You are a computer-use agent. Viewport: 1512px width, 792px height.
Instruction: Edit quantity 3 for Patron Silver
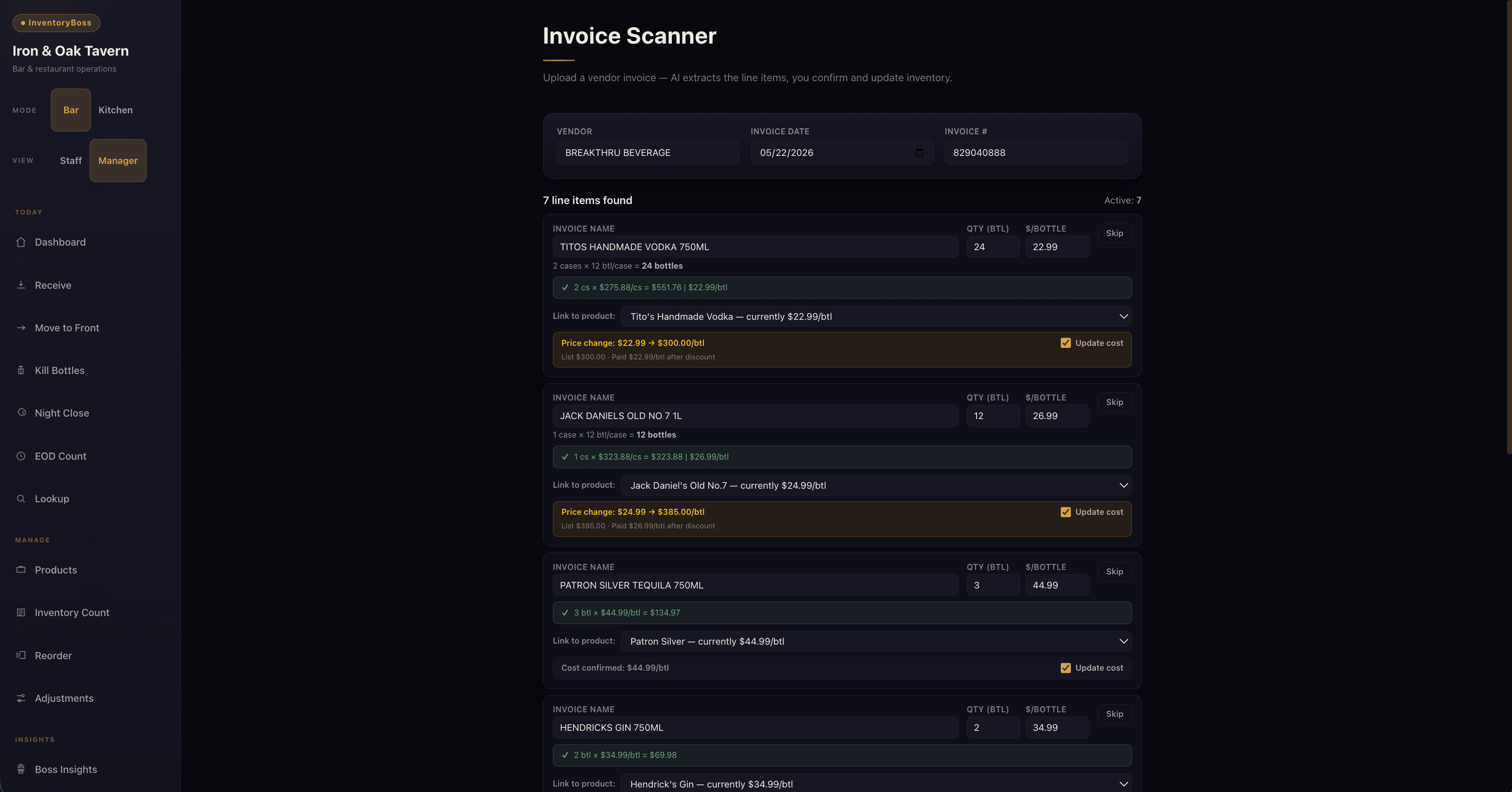click(x=993, y=585)
